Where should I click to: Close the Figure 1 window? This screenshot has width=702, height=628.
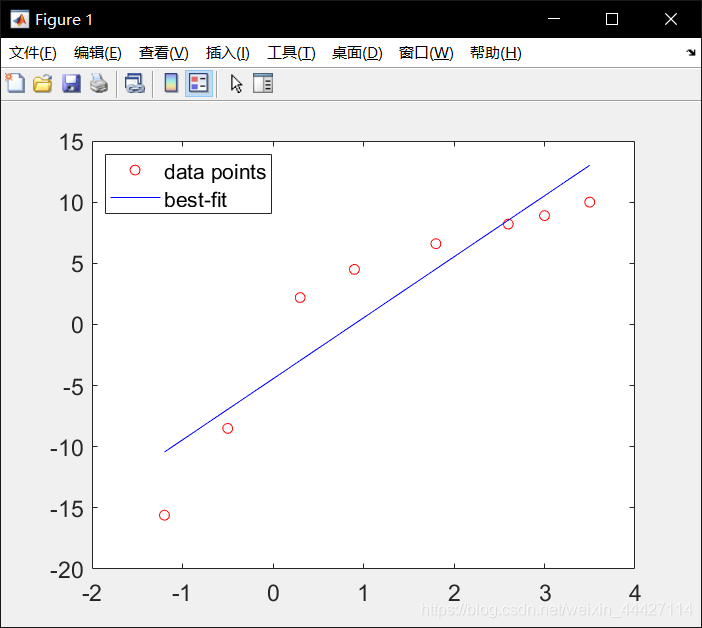coord(671,19)
